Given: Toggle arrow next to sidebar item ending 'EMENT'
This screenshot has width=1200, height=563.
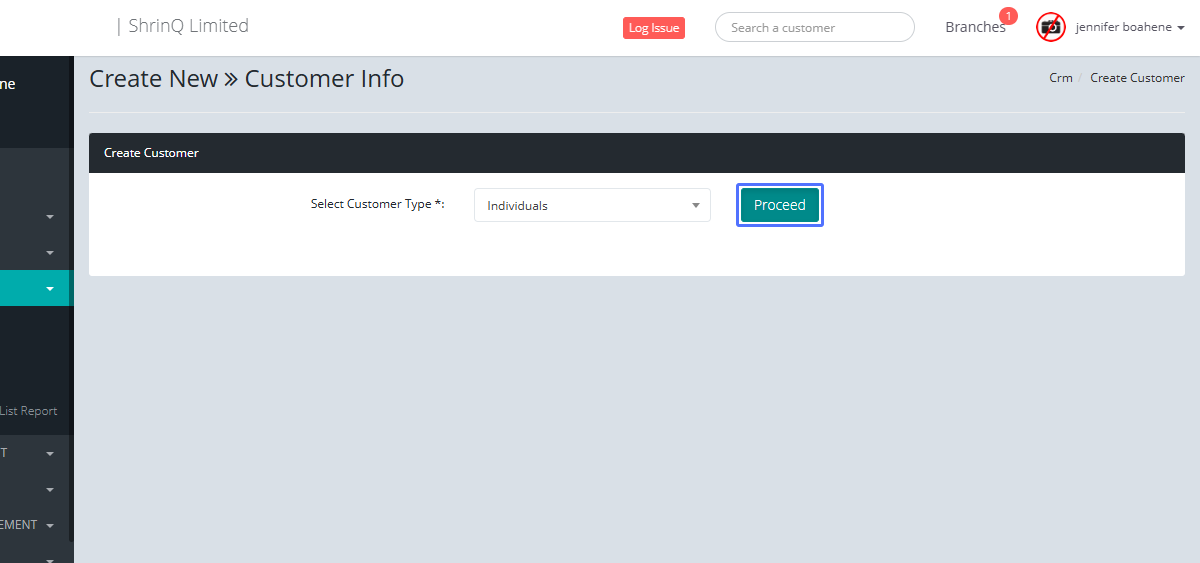Looking at the screenshot, I should (50, 525).
